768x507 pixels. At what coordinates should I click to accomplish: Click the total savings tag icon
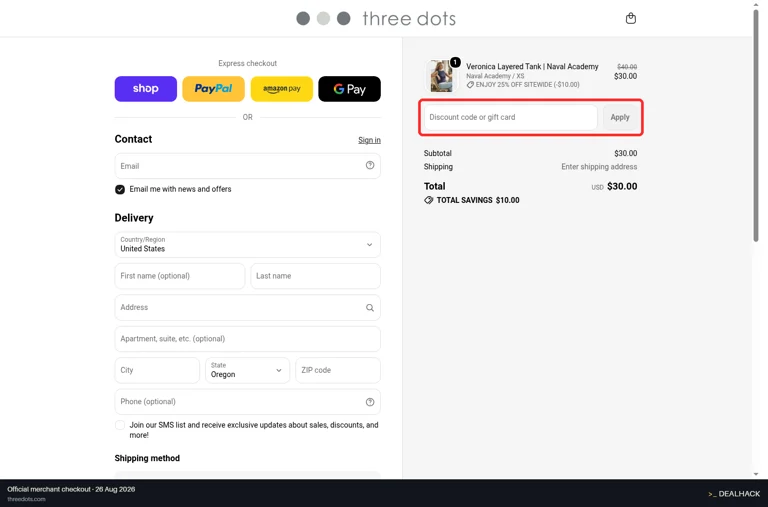click(429, 200)
